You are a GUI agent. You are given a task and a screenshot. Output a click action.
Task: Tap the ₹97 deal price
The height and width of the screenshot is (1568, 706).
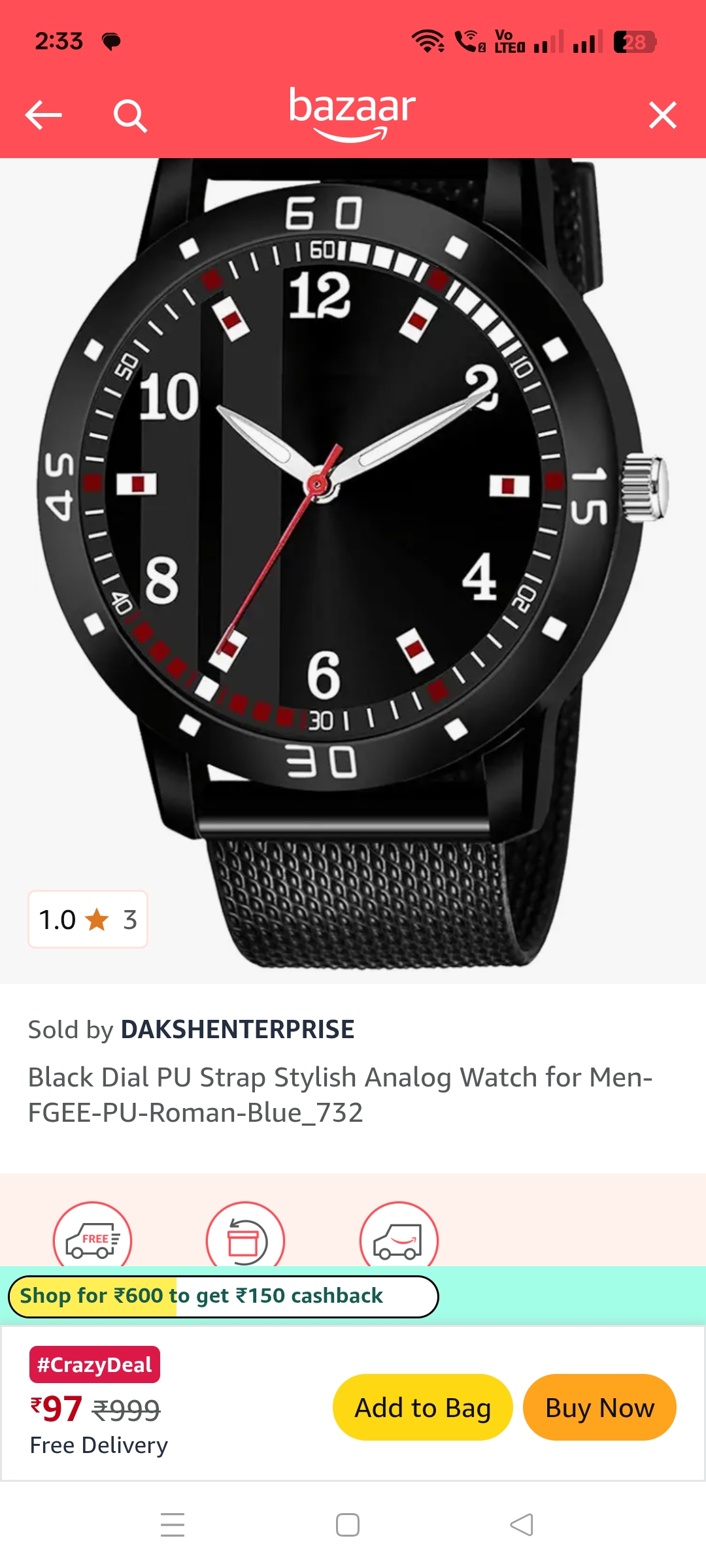click(x=56, y=1409)
